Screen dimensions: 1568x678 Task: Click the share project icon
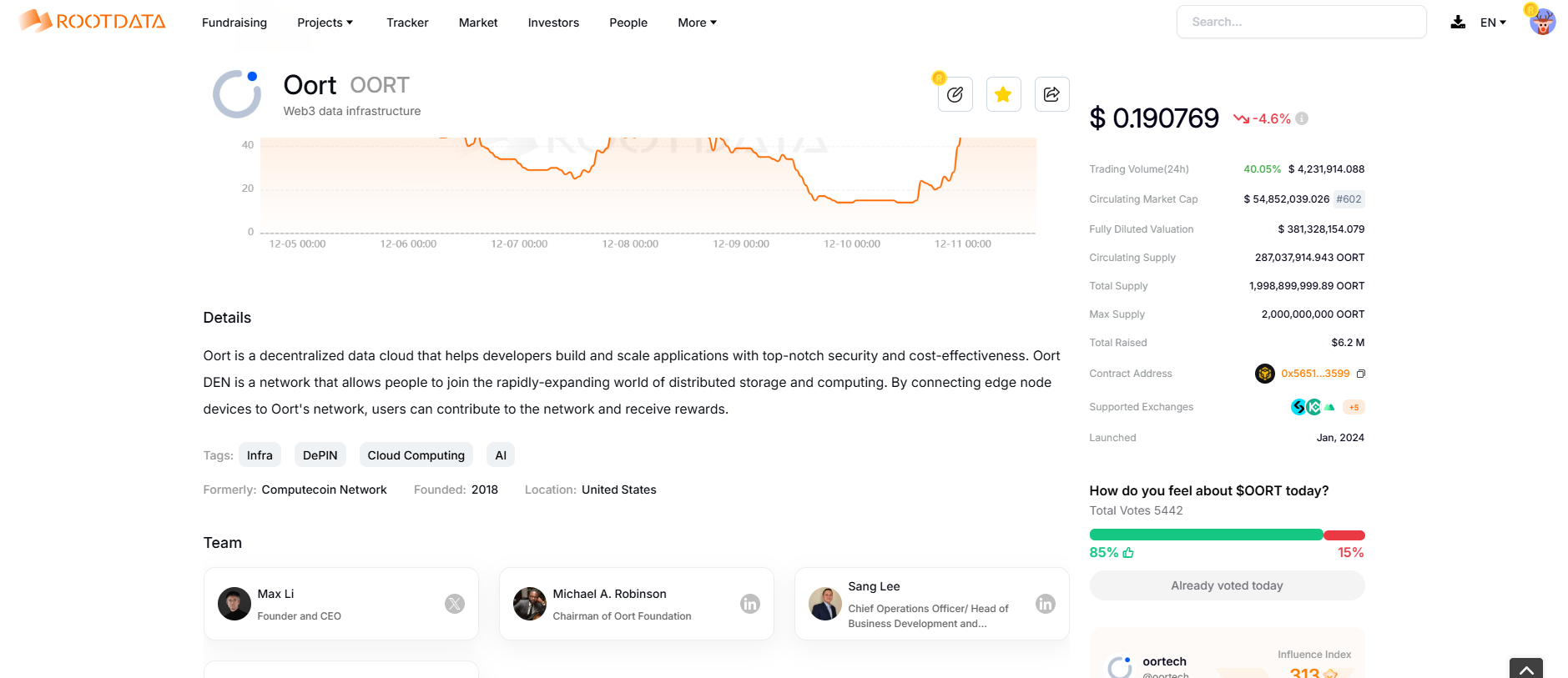1051,94
